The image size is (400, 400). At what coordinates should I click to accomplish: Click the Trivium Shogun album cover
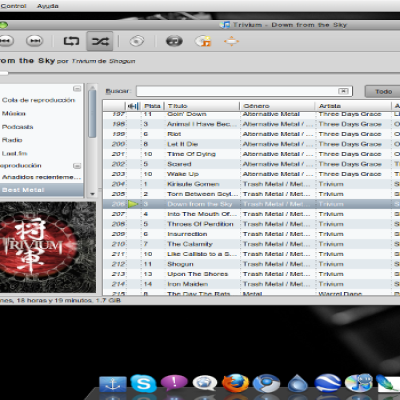48,247
